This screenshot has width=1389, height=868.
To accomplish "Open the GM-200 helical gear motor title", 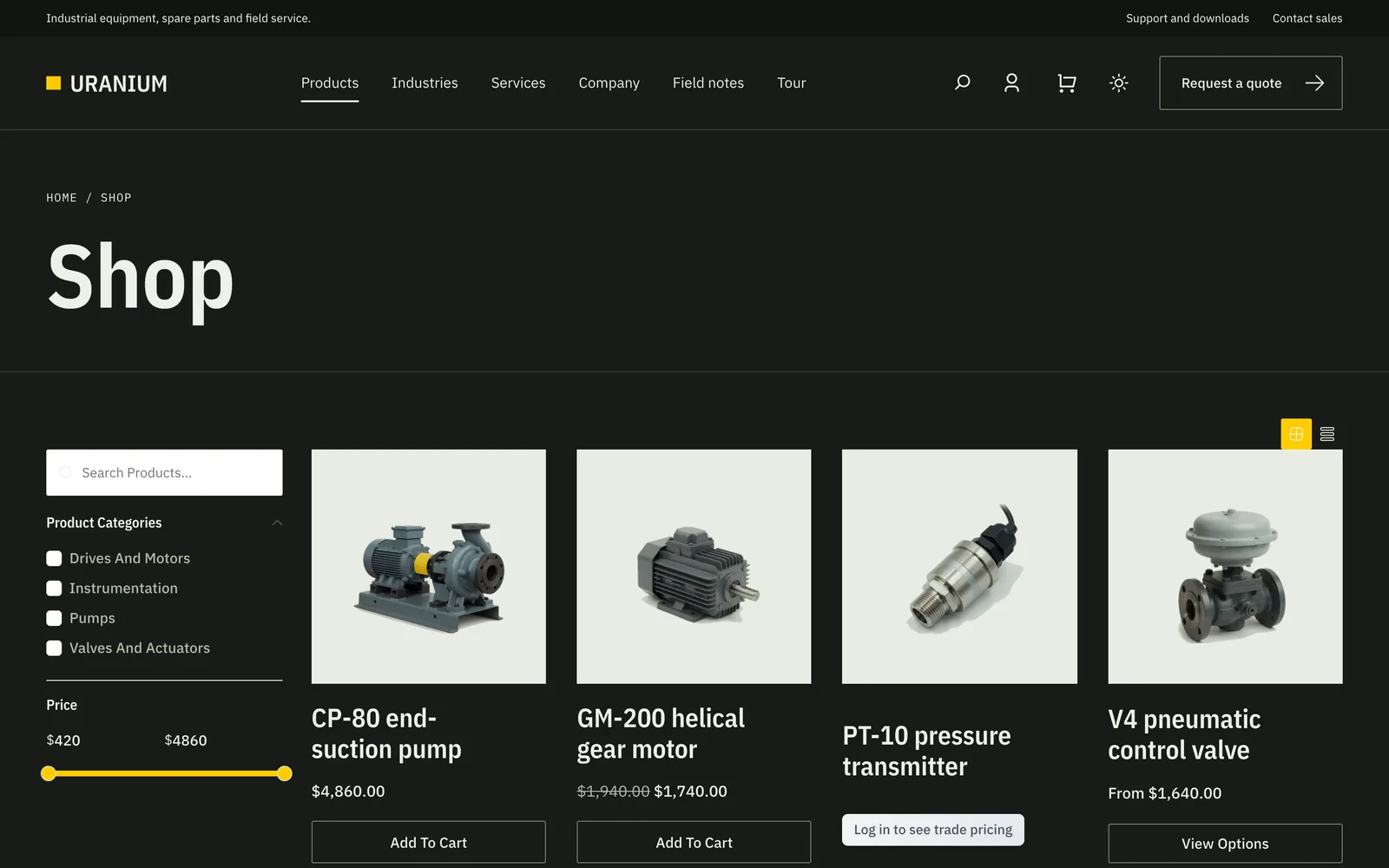I will (x=661, y=733).
